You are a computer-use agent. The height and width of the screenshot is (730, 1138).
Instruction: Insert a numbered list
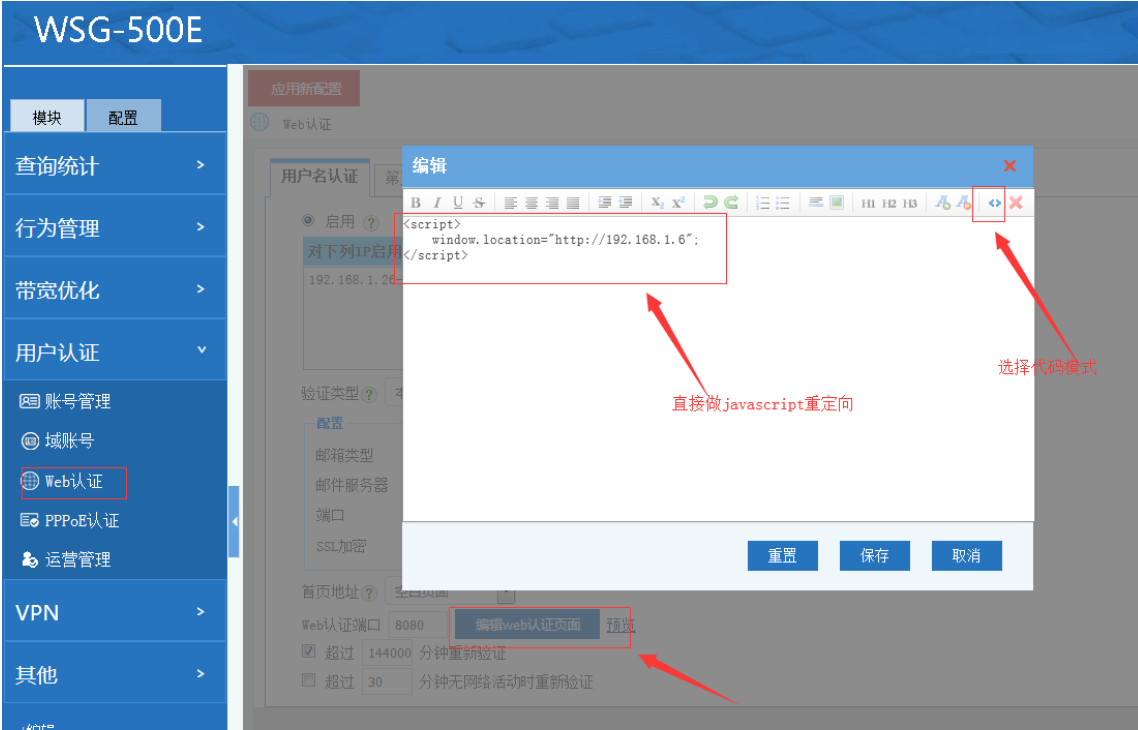point(763,203)
